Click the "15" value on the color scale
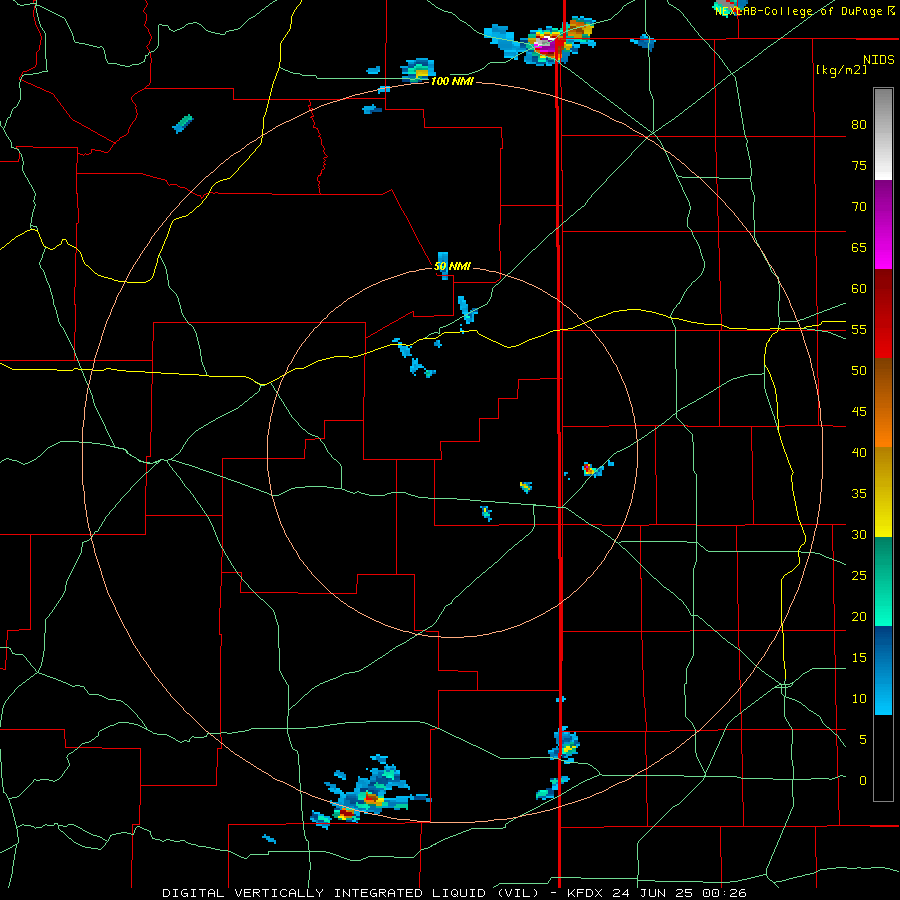Screen dimensions: 900x900 point(859,657)
